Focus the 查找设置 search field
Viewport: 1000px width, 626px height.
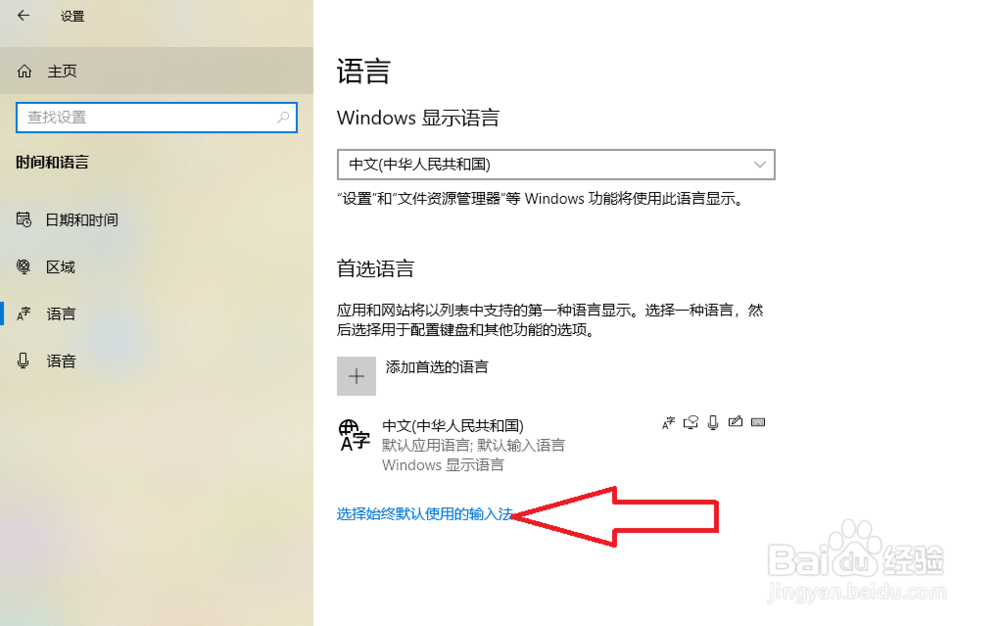(156, 117)
